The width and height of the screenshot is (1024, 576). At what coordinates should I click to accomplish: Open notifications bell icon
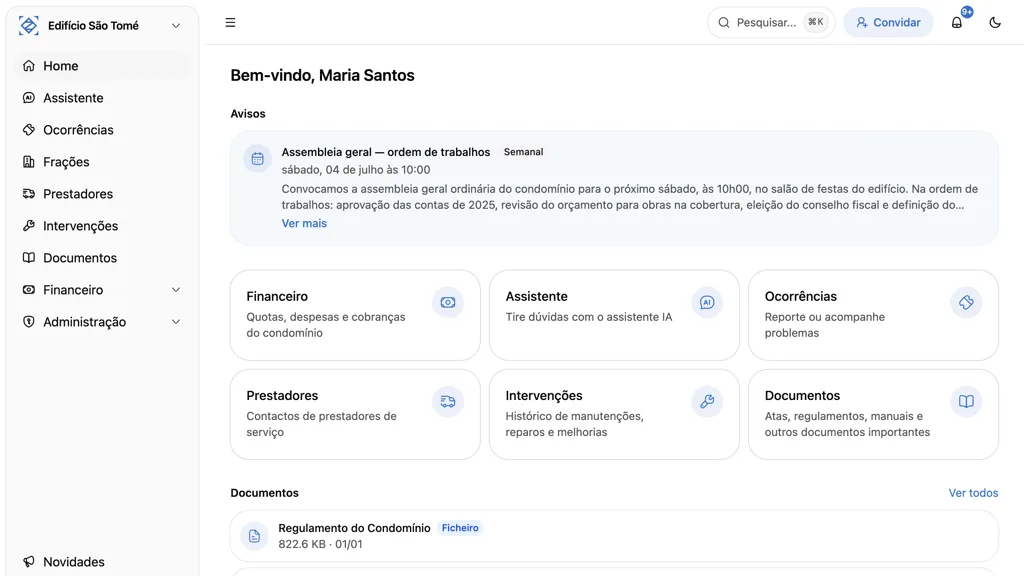[x=957, y=23]
